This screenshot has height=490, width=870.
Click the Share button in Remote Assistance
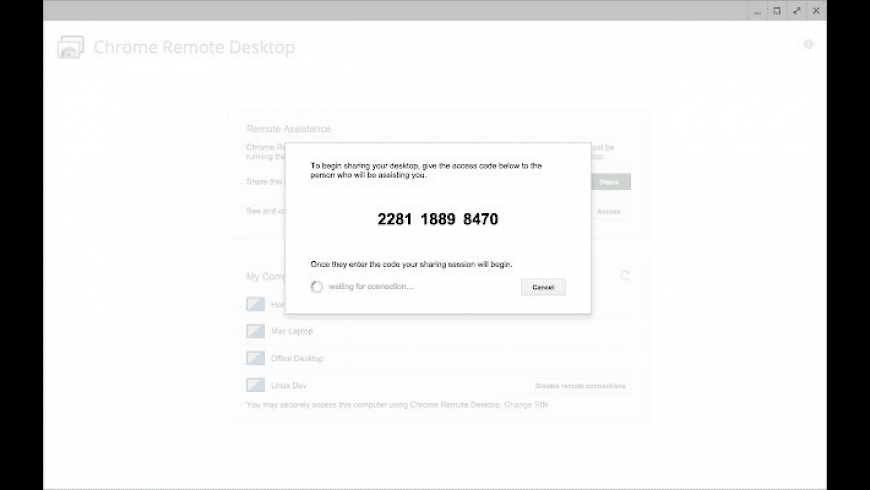609,182
